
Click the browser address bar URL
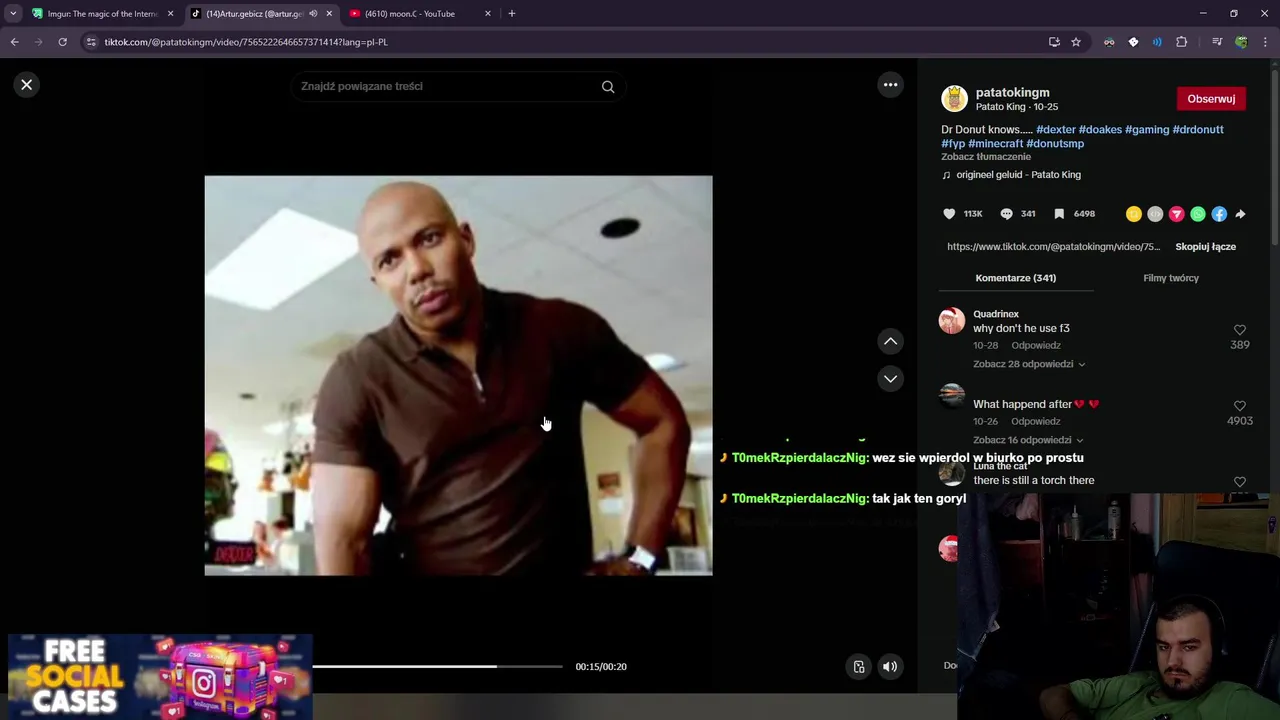pos(246,42)
